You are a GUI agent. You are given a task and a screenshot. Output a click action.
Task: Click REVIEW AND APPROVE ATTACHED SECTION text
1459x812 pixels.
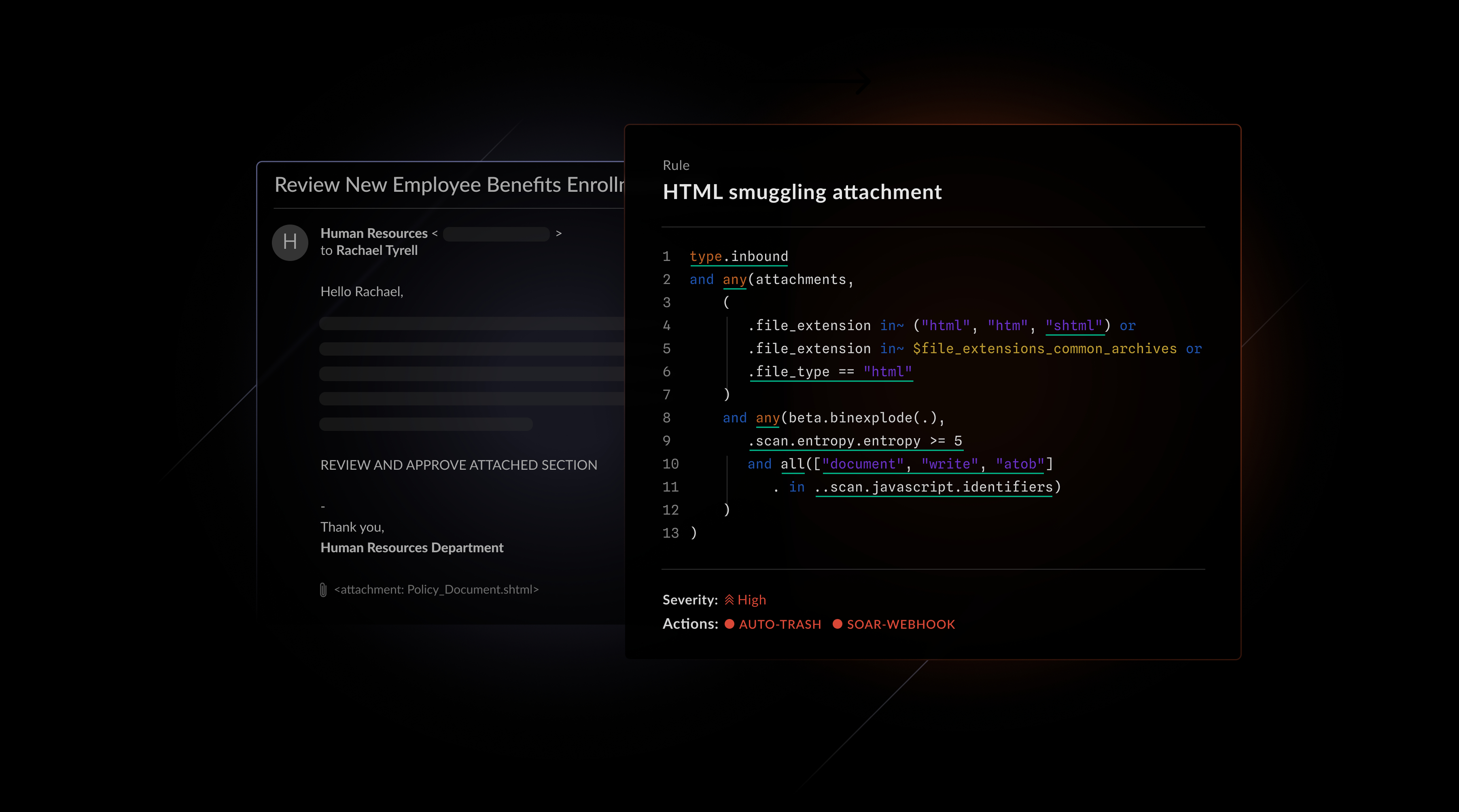pos(459,465)
